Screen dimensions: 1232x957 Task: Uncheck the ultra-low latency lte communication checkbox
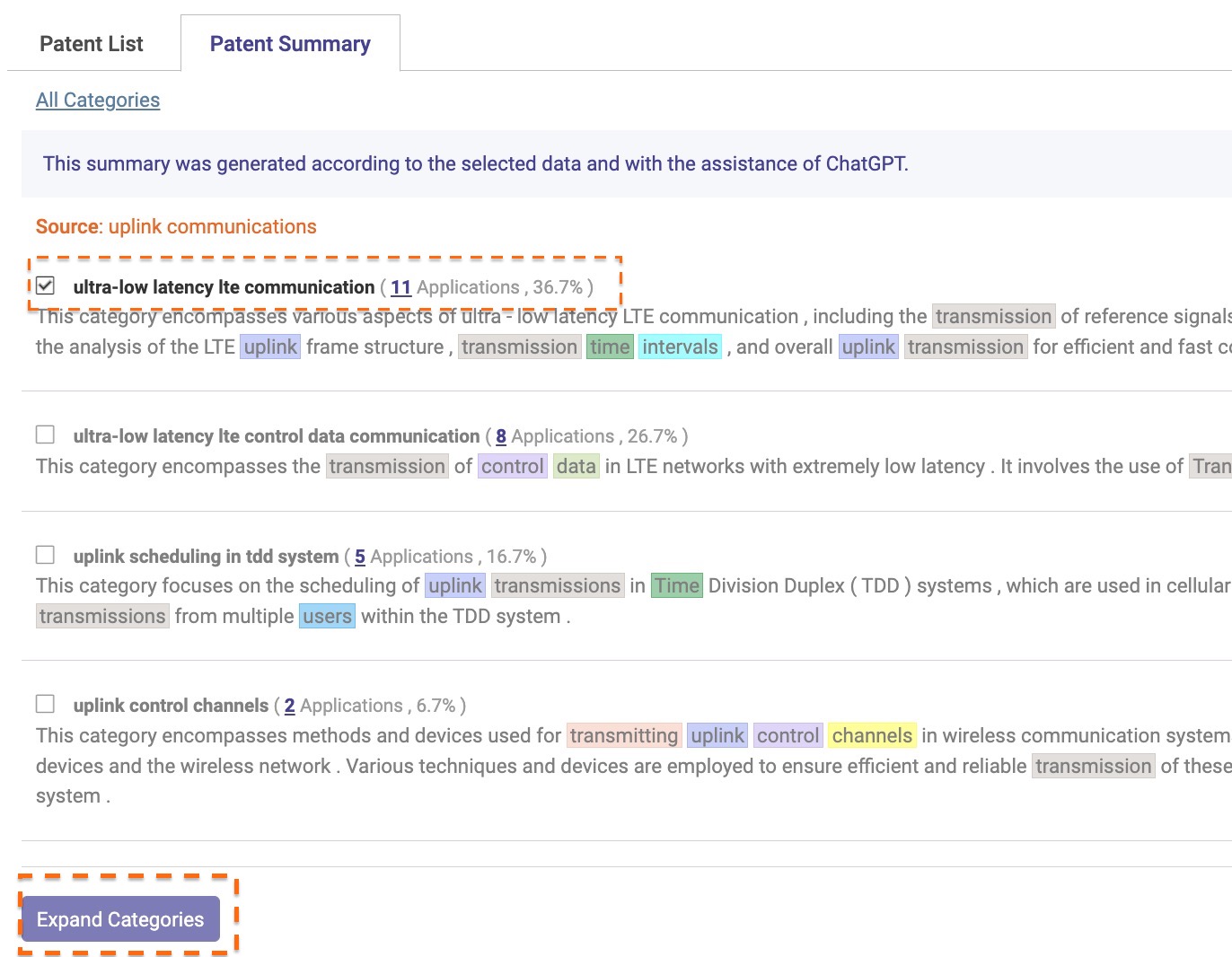46,285
